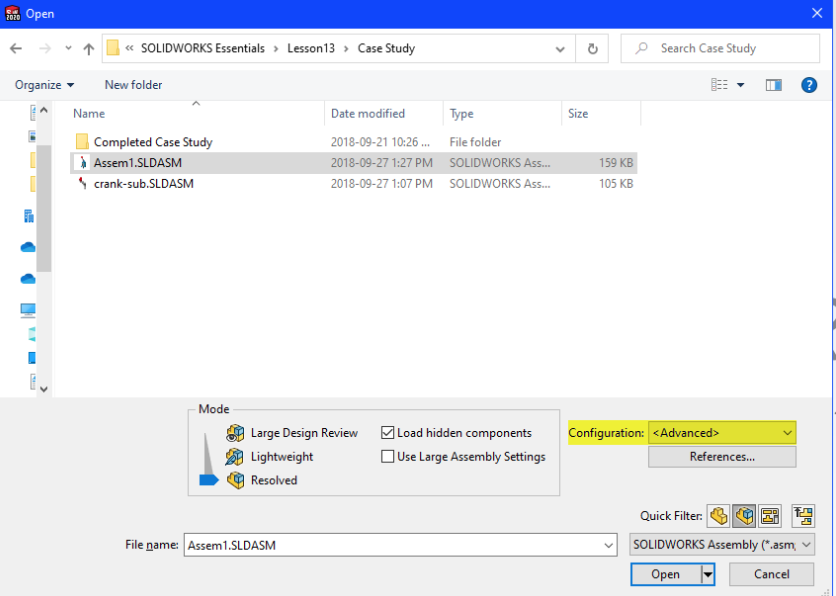Click the Large Design Review label
This screenshot has height=596, width=836.
click(304, 433)
